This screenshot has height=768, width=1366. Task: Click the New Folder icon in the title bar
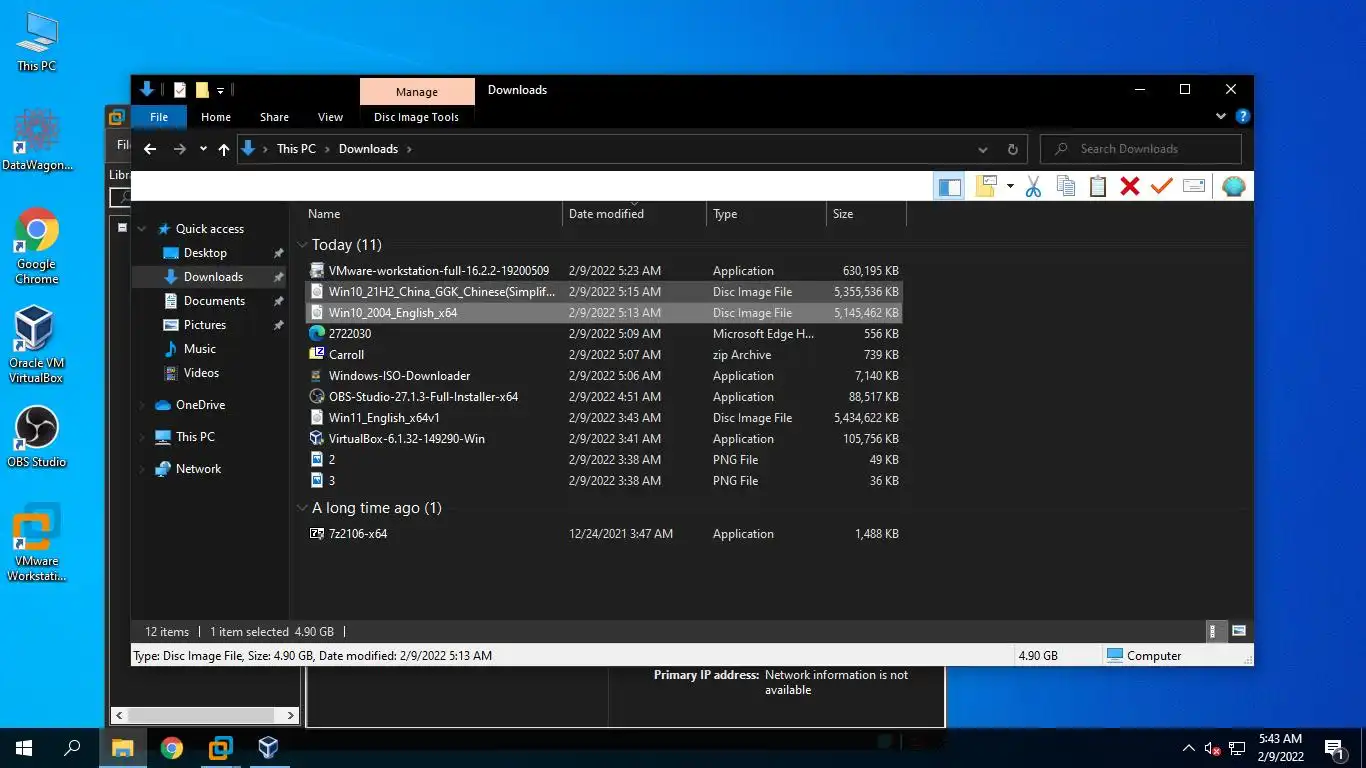coord(202,90)
